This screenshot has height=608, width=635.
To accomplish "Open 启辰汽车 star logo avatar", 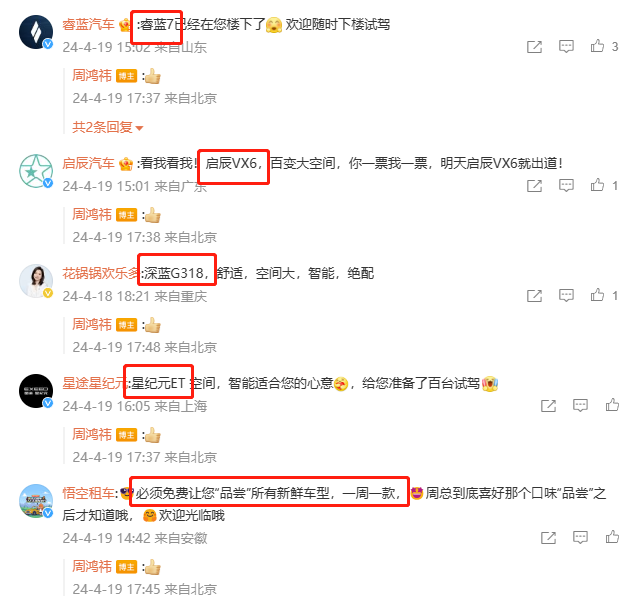I will tap(36, 171).
